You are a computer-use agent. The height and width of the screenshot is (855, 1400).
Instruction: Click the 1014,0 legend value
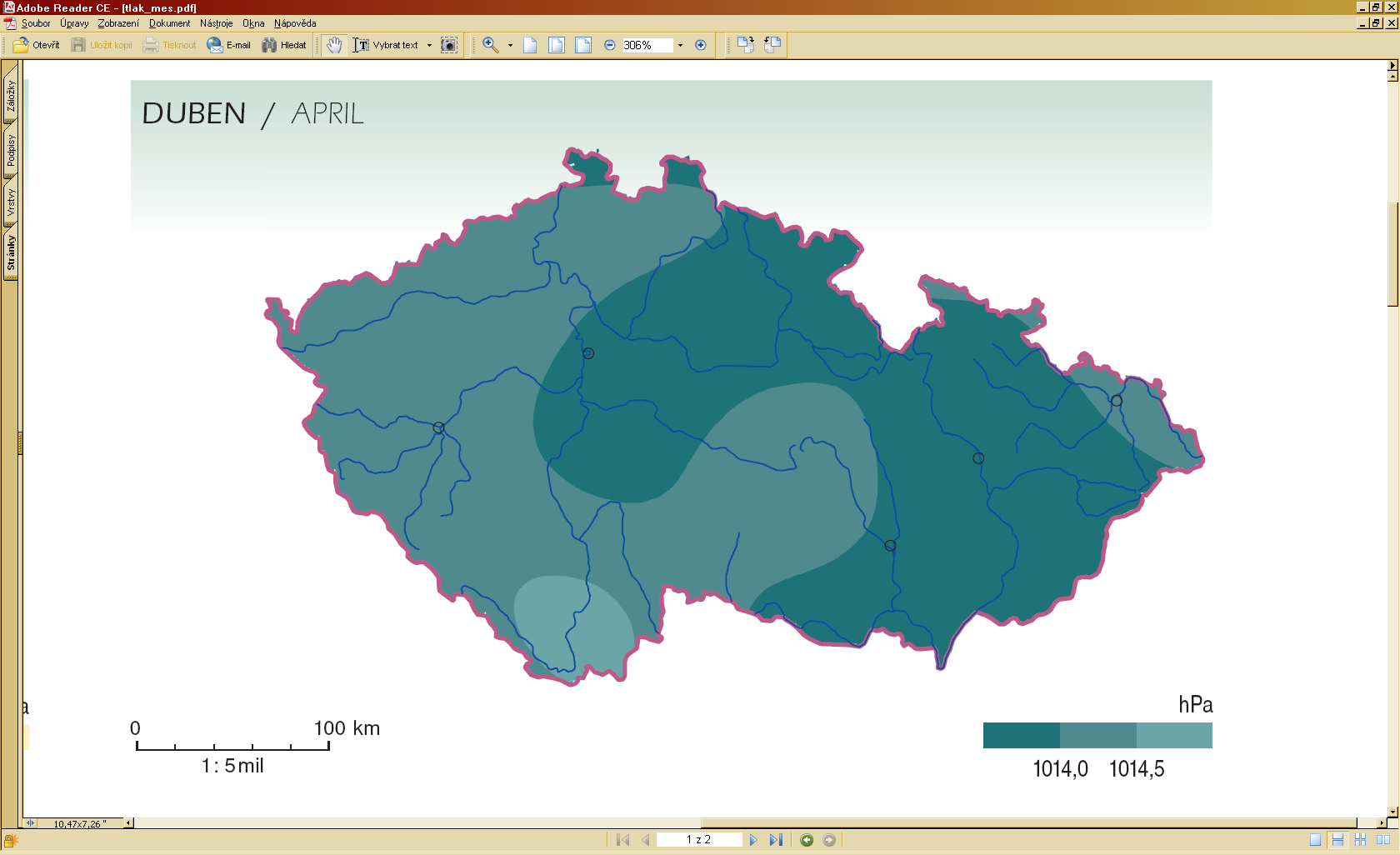pos(1061,769)
